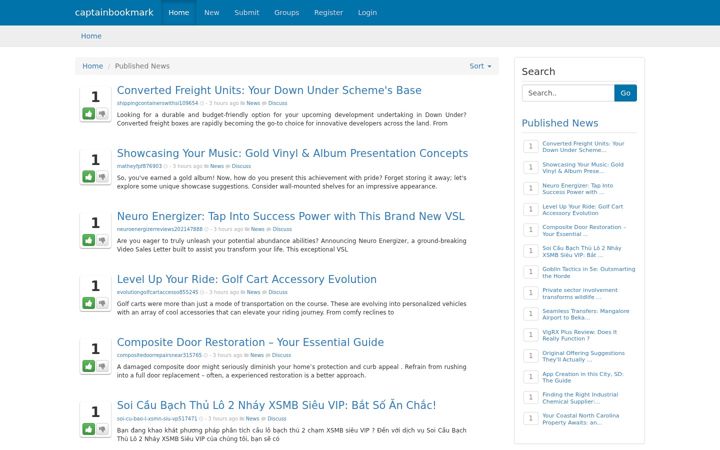This screenshot has height=450, width=720.
Task: Open the Neuro Energizer VSL article title
Action: (290, 216)
